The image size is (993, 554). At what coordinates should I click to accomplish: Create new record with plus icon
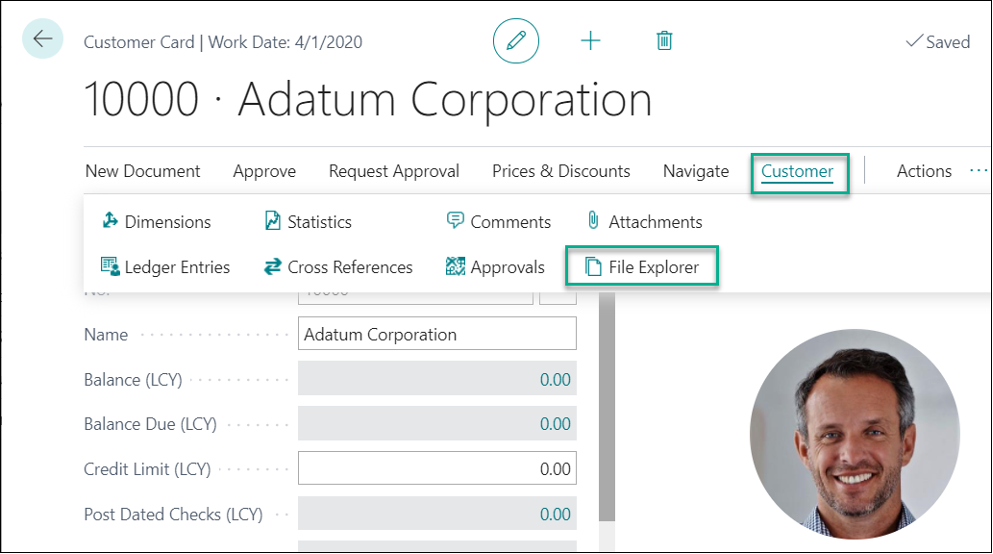[590, 41]
